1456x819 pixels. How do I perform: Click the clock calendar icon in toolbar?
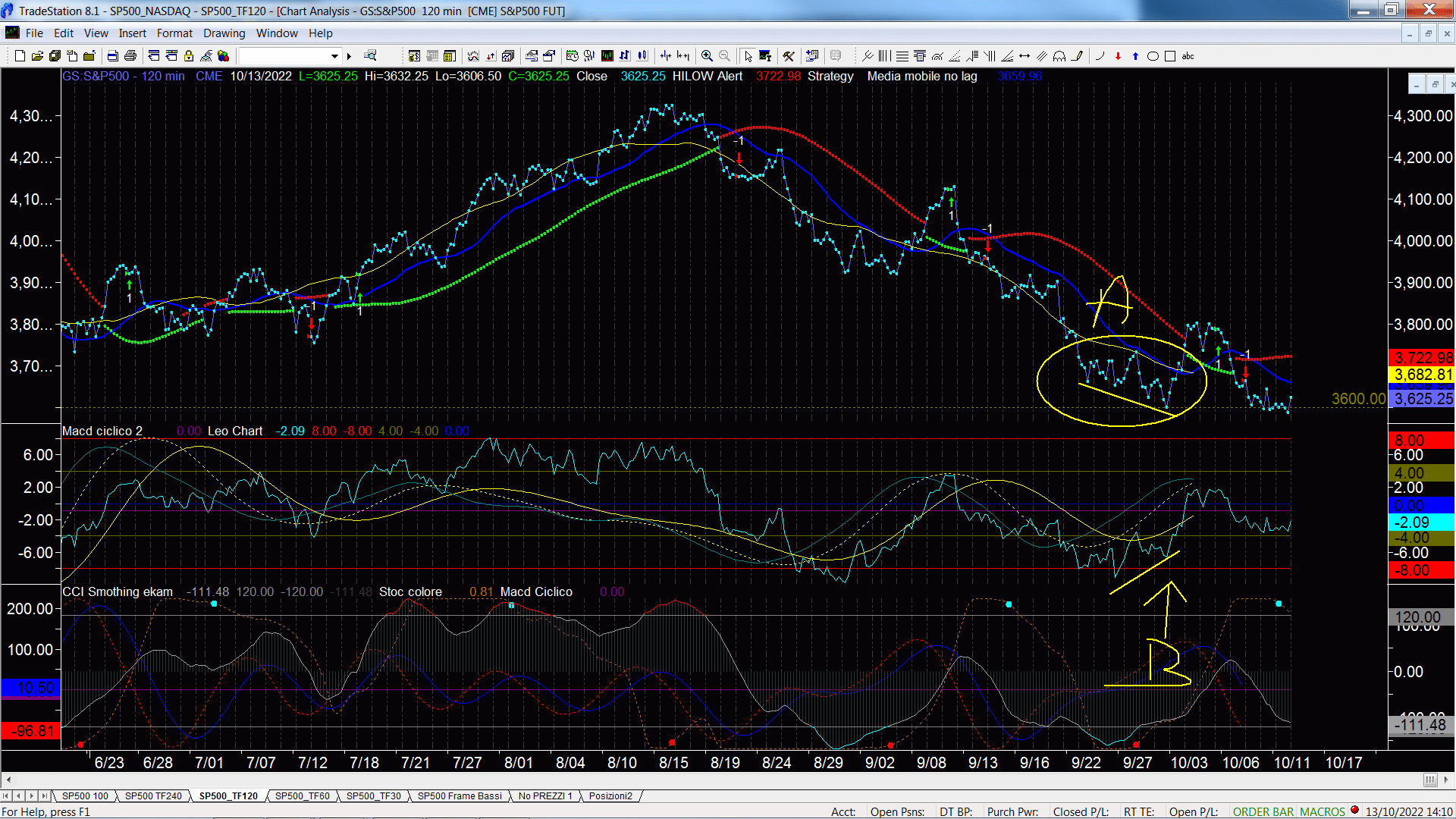coord(572,56)
